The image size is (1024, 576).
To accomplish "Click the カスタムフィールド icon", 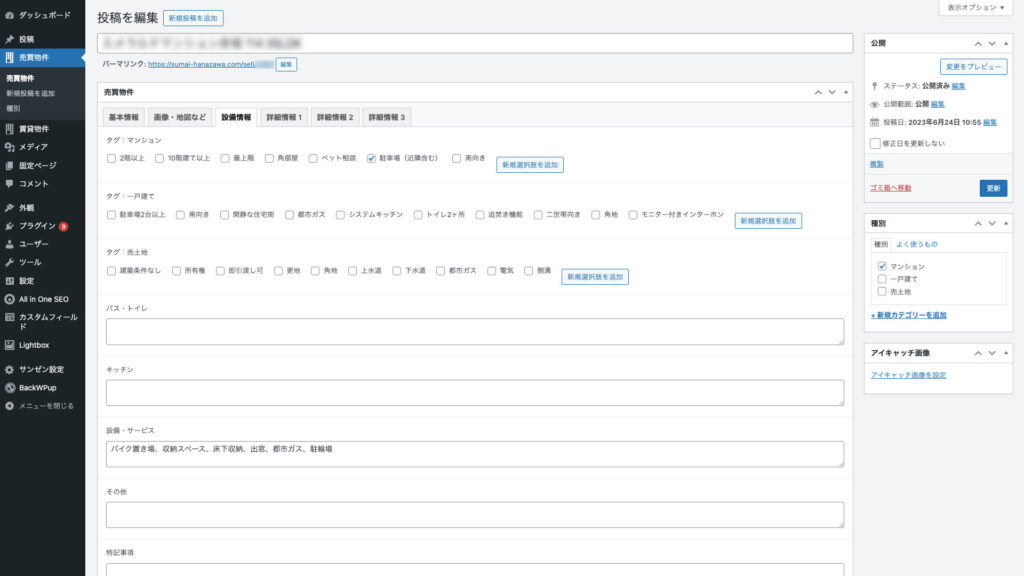I will [9, 317].
